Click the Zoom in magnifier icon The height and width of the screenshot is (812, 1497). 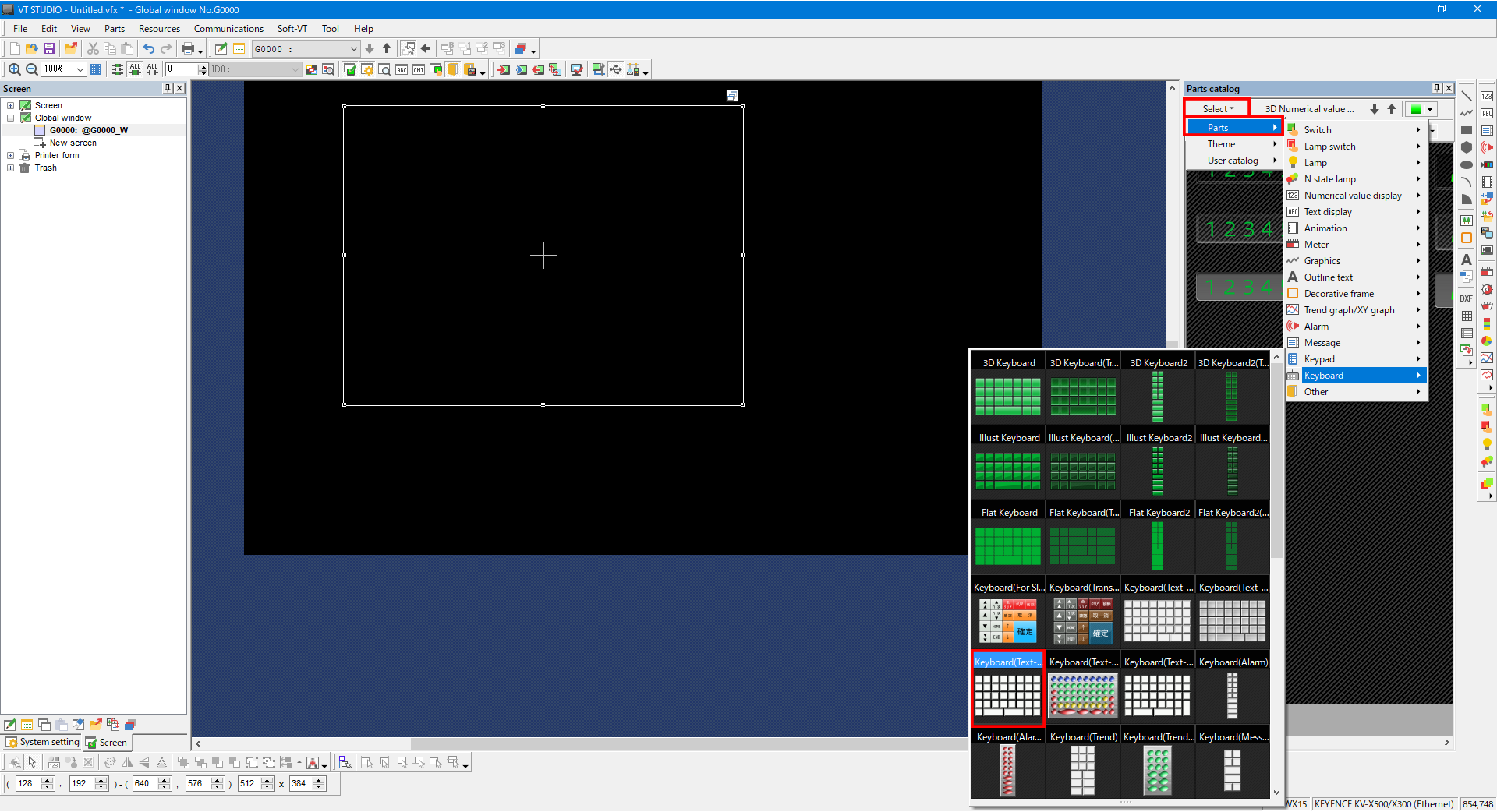click(14, 69)
